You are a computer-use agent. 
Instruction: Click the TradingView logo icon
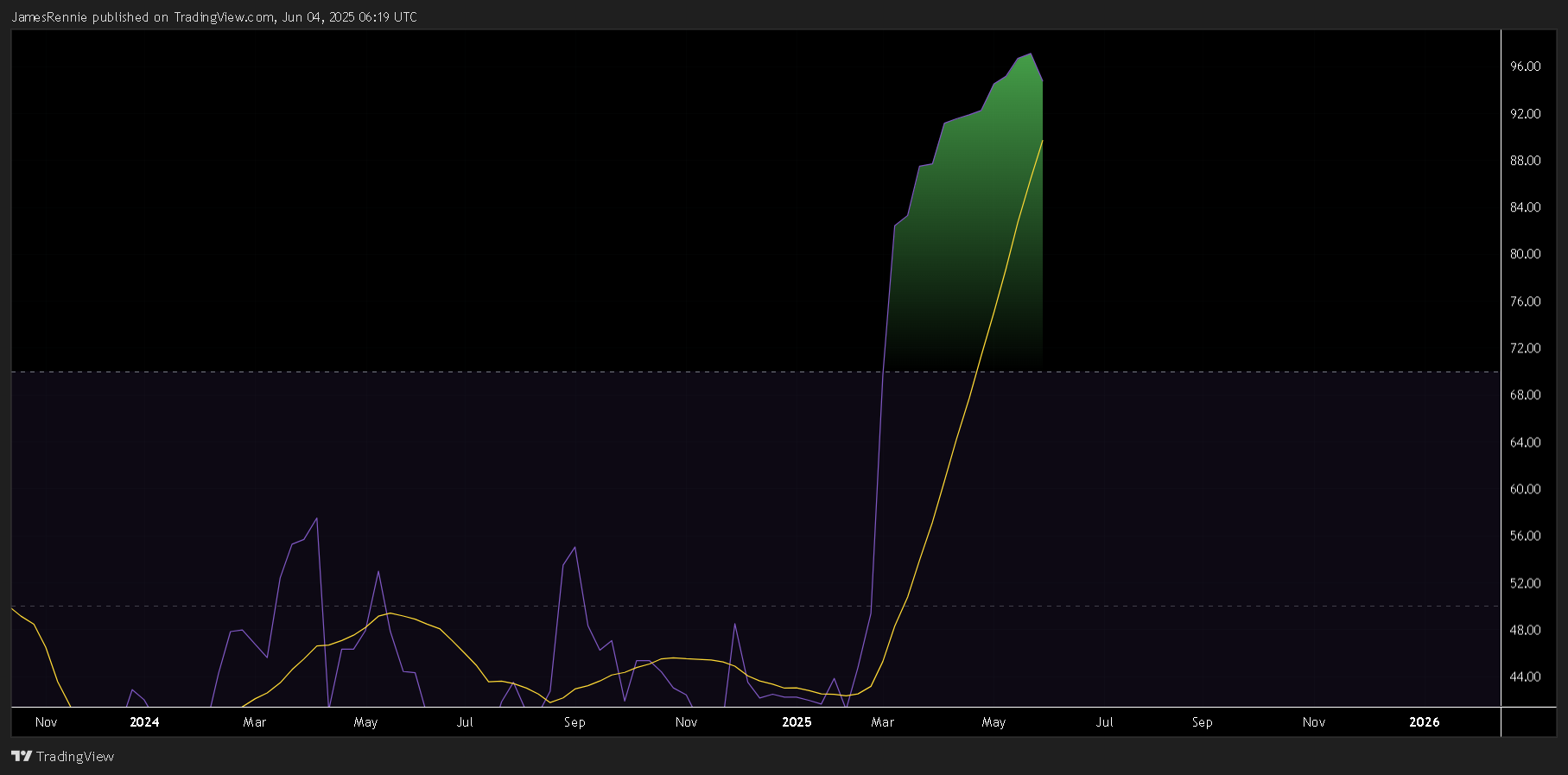(x=22, y=756)
